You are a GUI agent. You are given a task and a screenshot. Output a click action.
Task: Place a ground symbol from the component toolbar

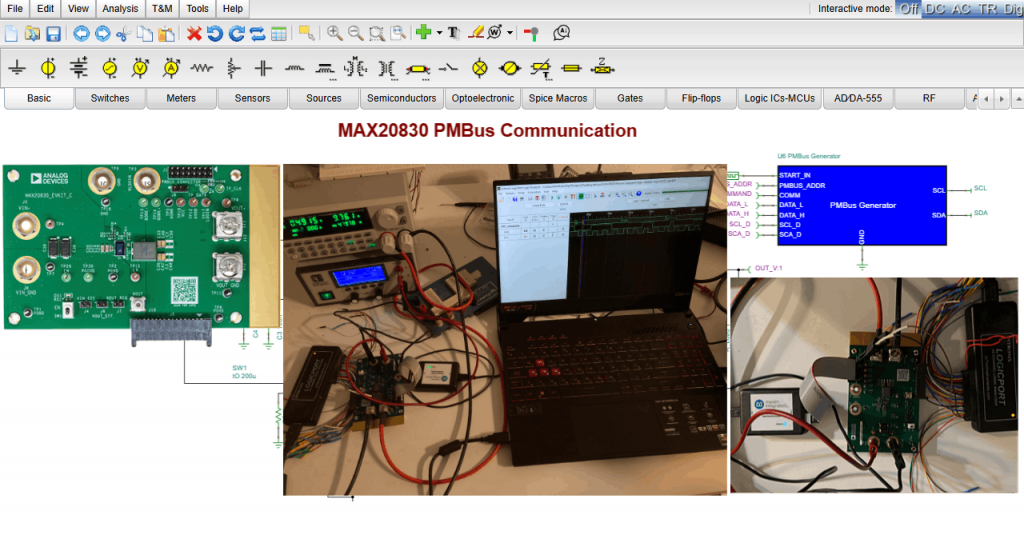17,68
